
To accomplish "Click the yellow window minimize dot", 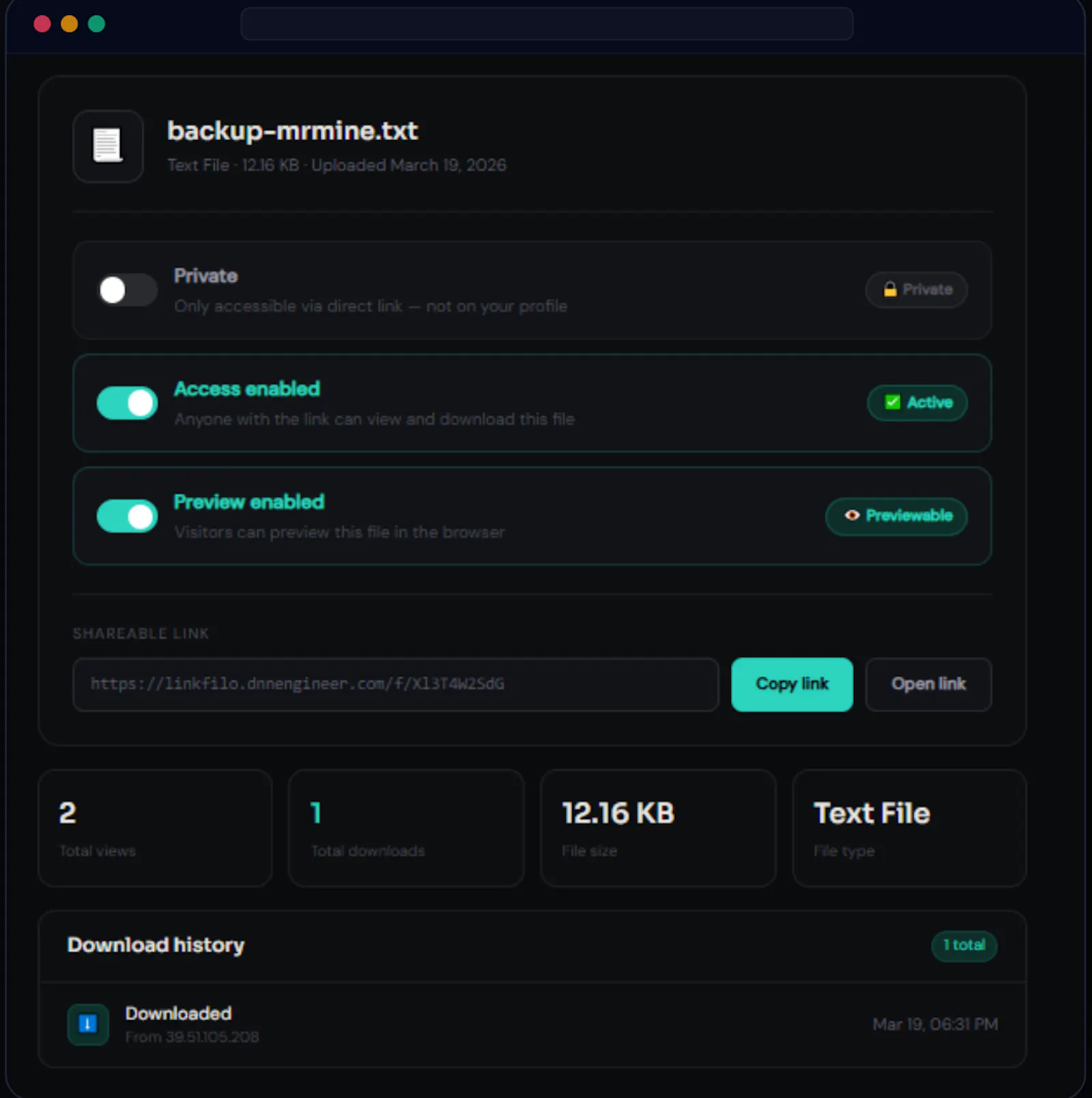I will [69, 24].
